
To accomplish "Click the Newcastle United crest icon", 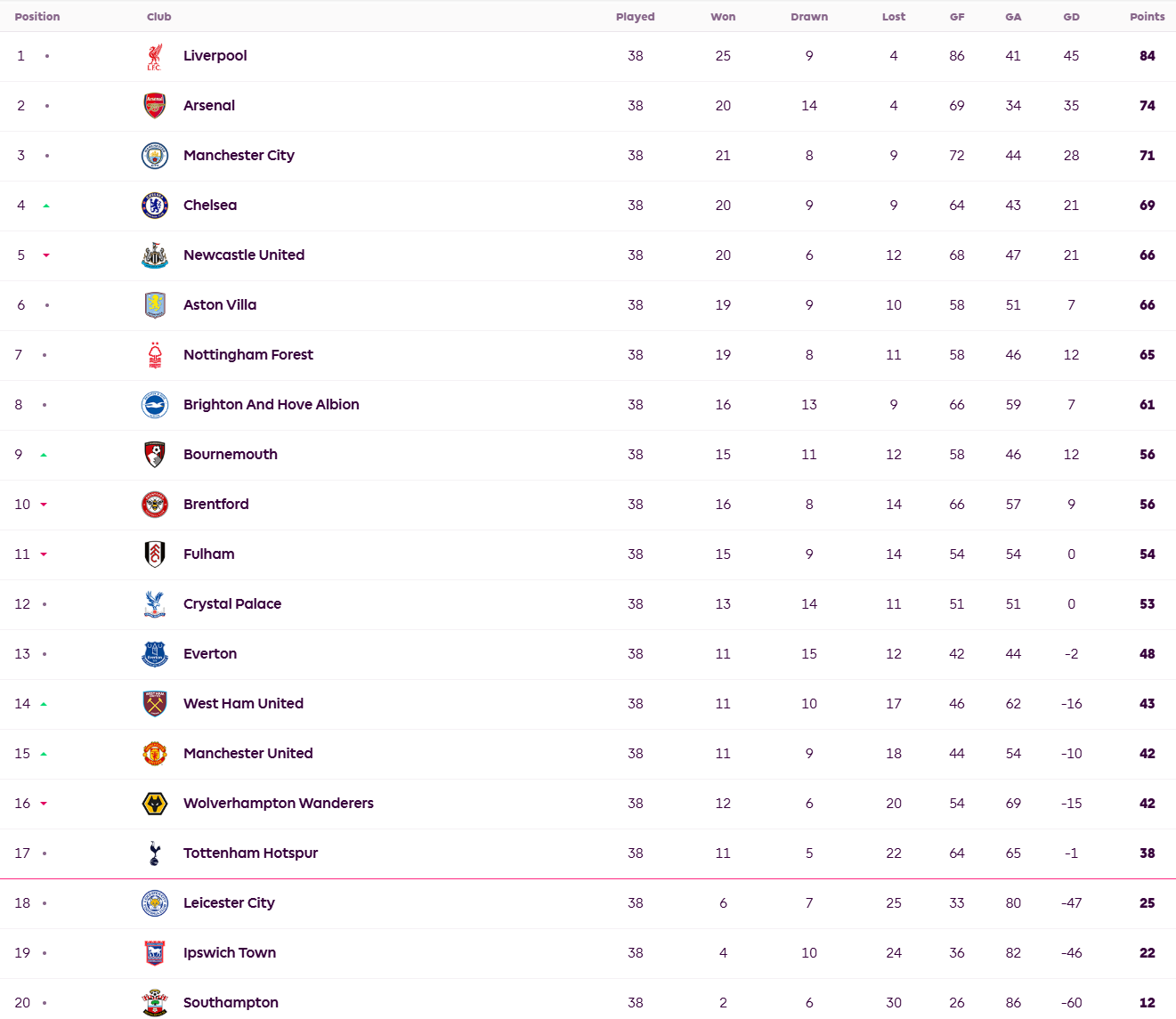I will 155,255.
